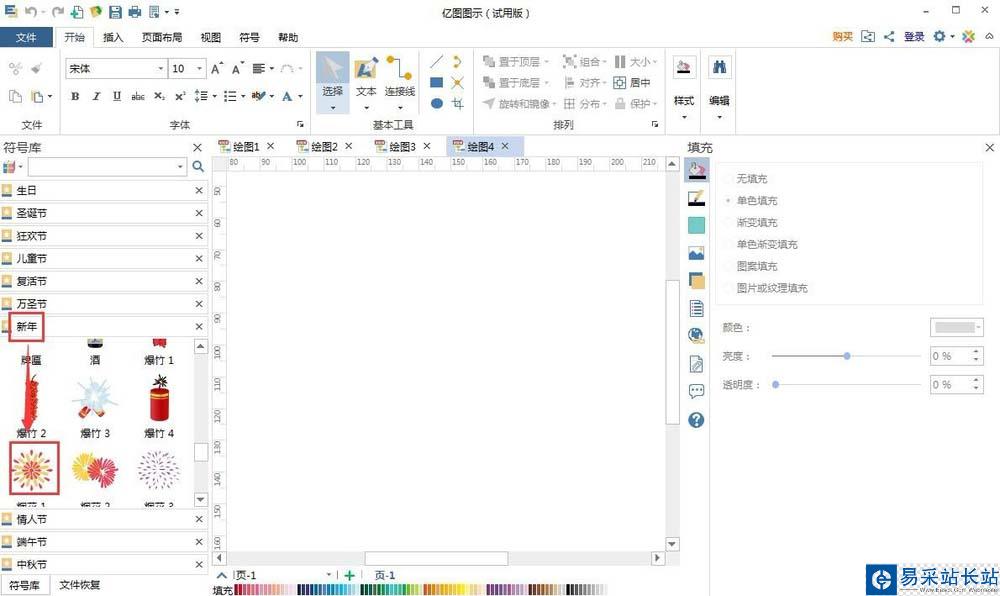Select the Fireworks 1 symbol thumbnail

click(x=34, y=469)
